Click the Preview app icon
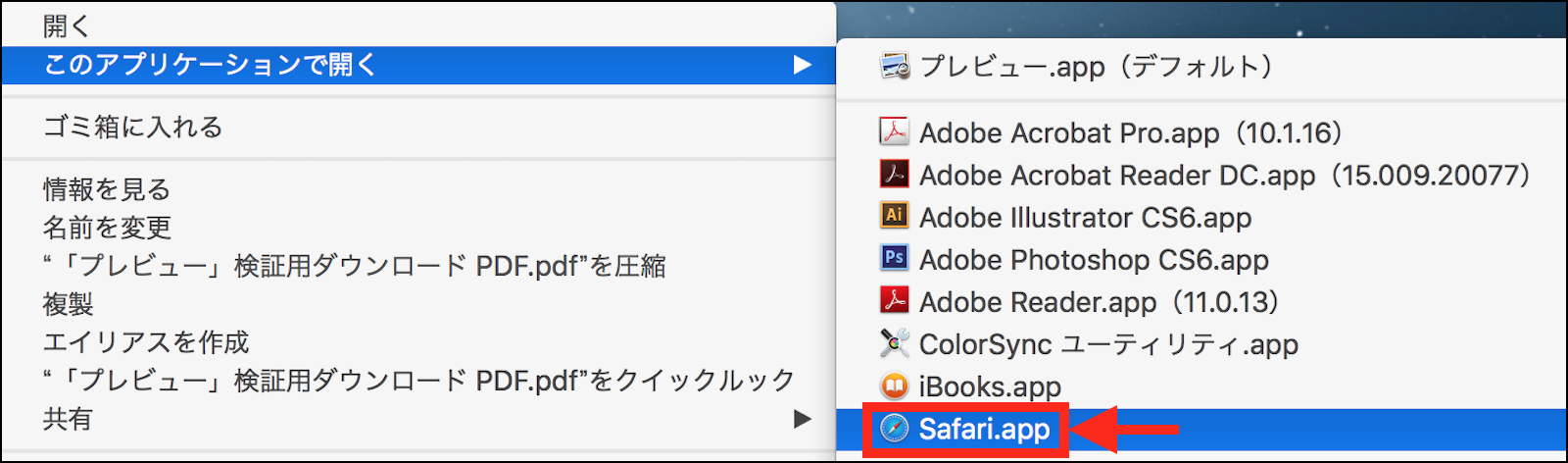 (895, 67)
